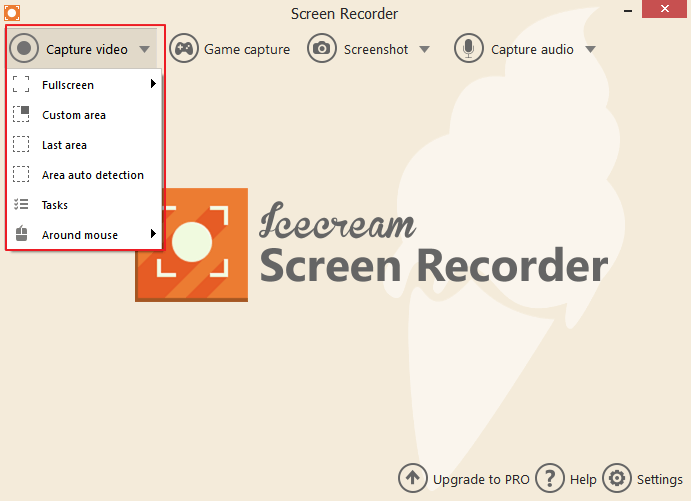This screenshot has height=501, width=691.
Task: Click the Upgrade to PRO arrow icon
Action: point(412,478)
